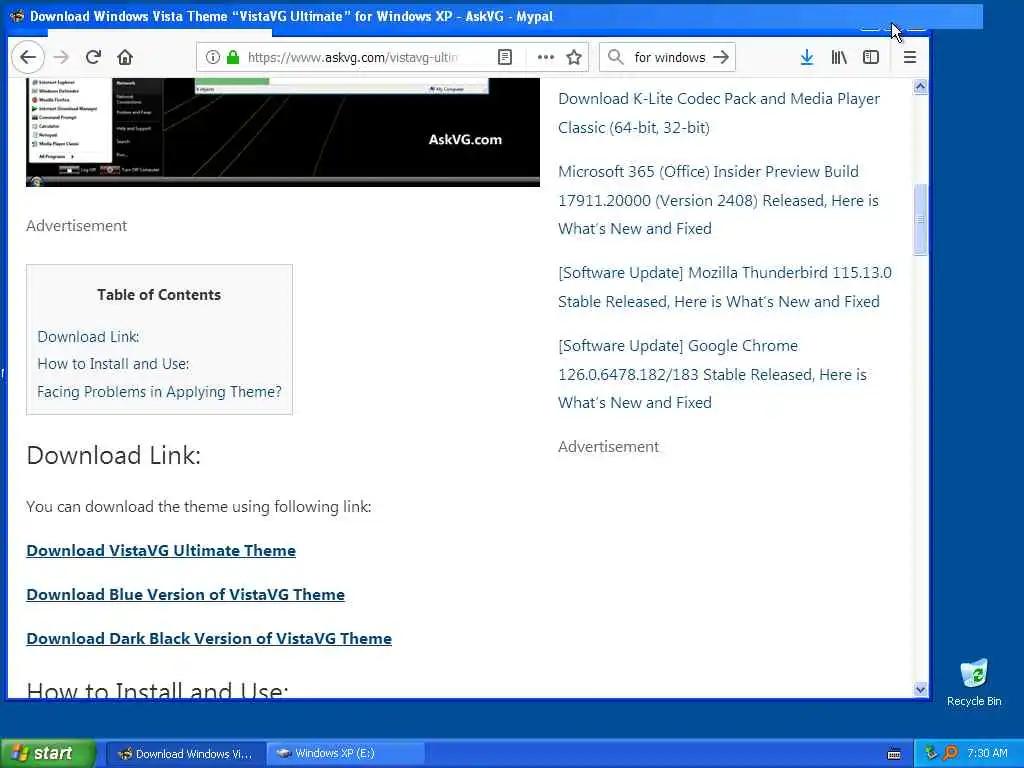
Task: Open the hamburger application menu
Action: coord(910,57)
